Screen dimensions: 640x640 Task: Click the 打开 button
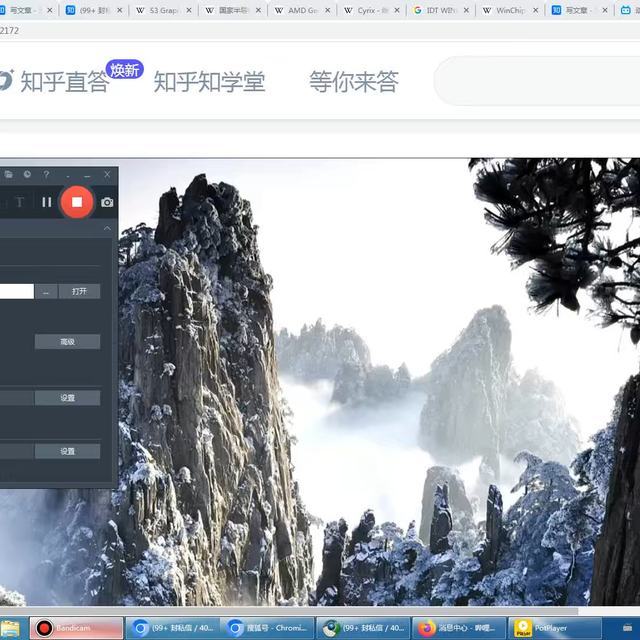79,291
